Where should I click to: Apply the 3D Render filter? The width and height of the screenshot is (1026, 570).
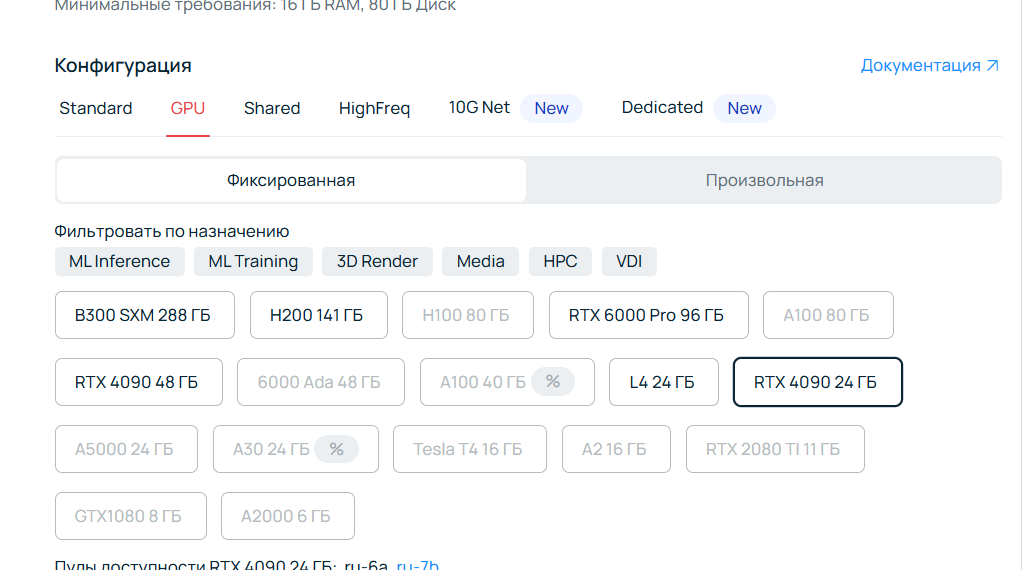tap(378, 261)
